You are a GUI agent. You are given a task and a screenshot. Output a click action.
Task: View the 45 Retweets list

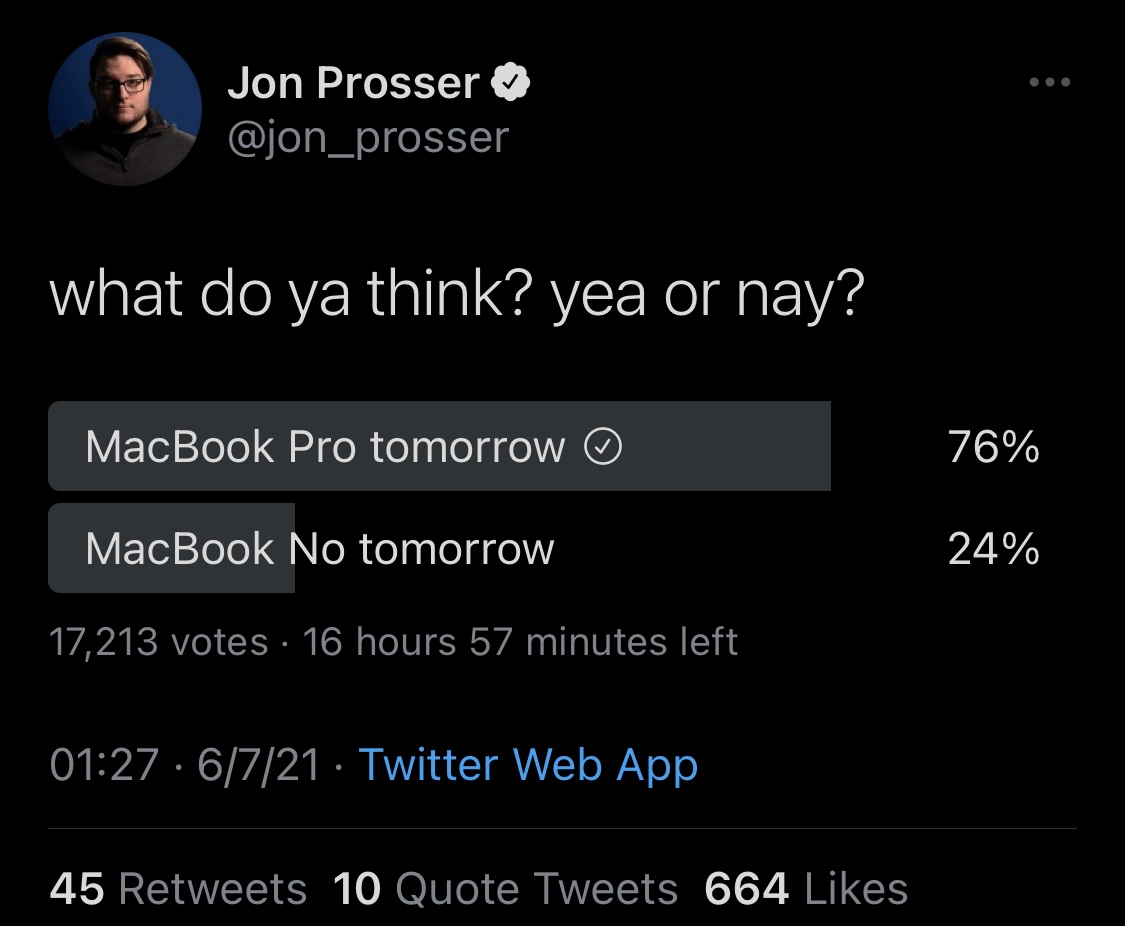coord(178,889)
